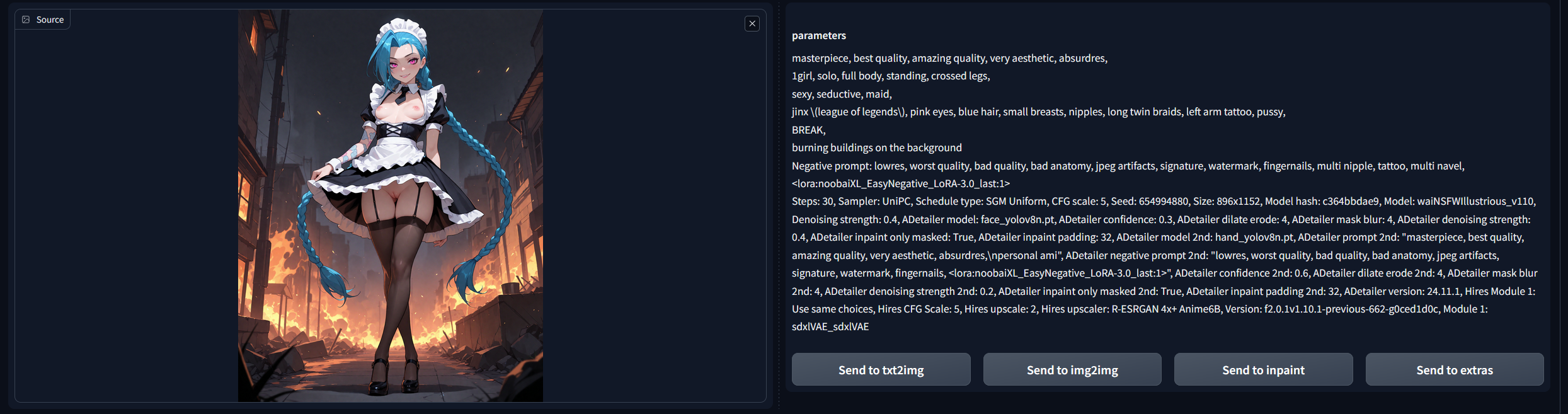This screenshot has height=414, width=1568.
Task: Send parameters to inpaint
Action: click(x=1263, y=370)
